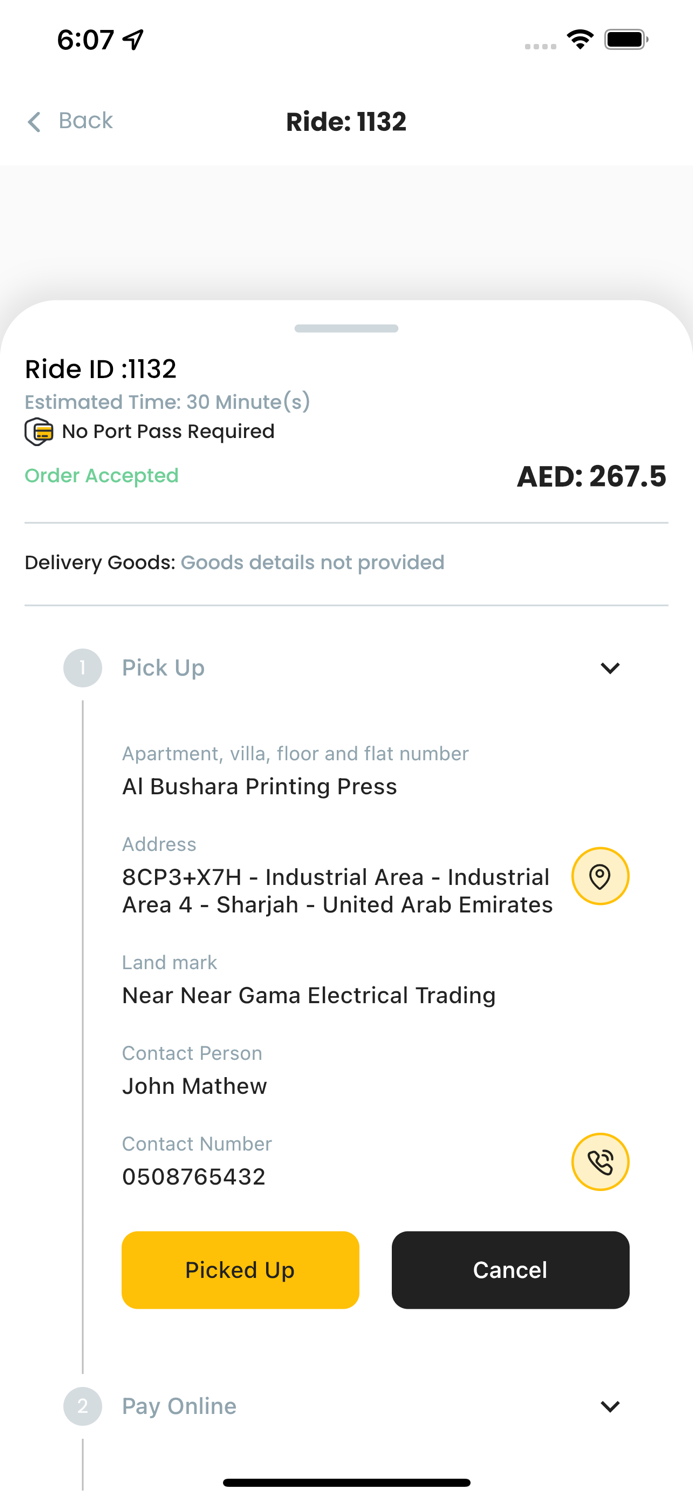Image resolution: width=693 pixels, height=1500 pixels.
Task: Open the Pick Up details chevron
Action: click(610, 667)
